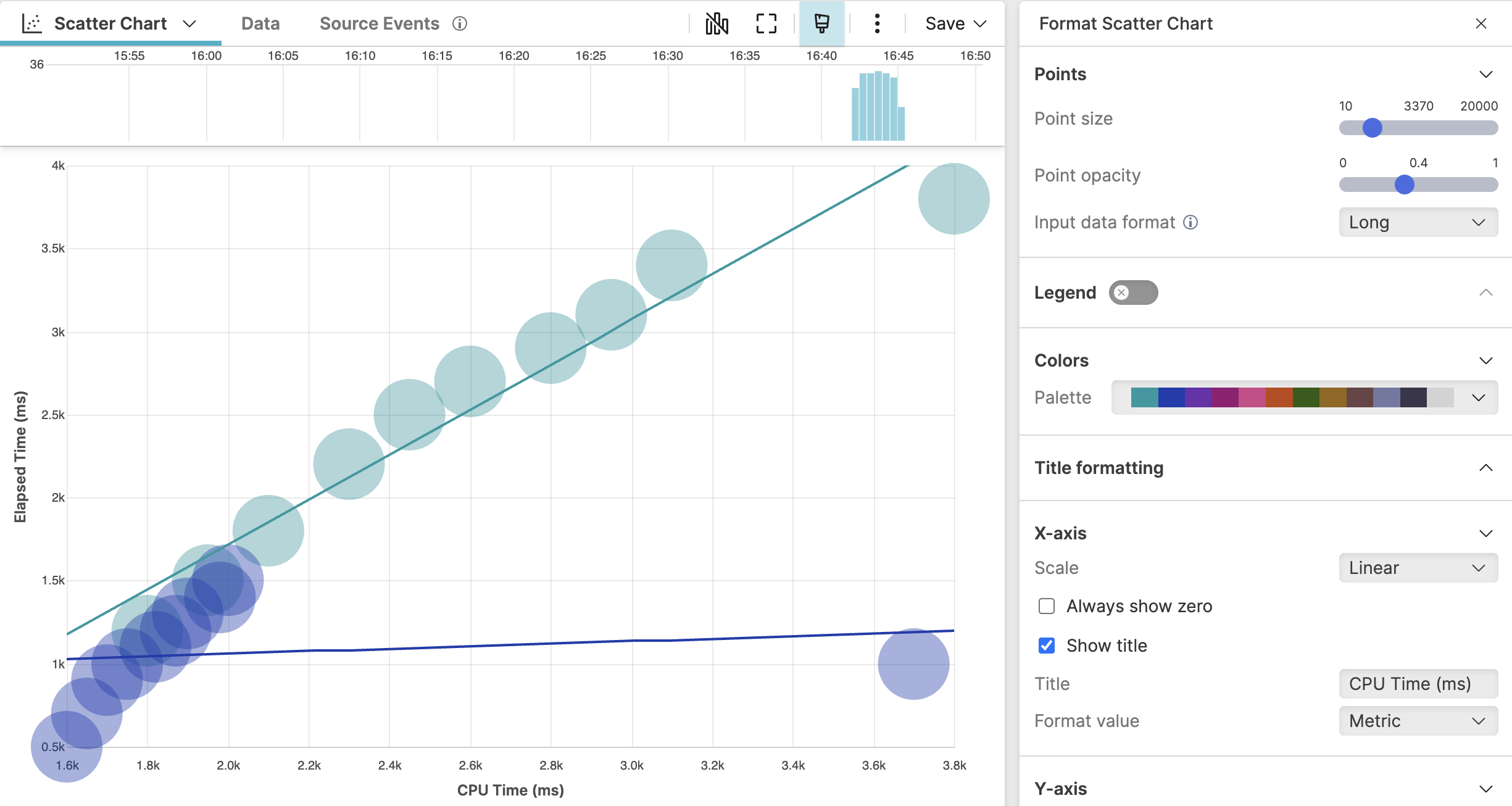Click the CPU Time (ms) x-axis title
This screenshot has height=806, width=1512.
(x=510, y=790)
